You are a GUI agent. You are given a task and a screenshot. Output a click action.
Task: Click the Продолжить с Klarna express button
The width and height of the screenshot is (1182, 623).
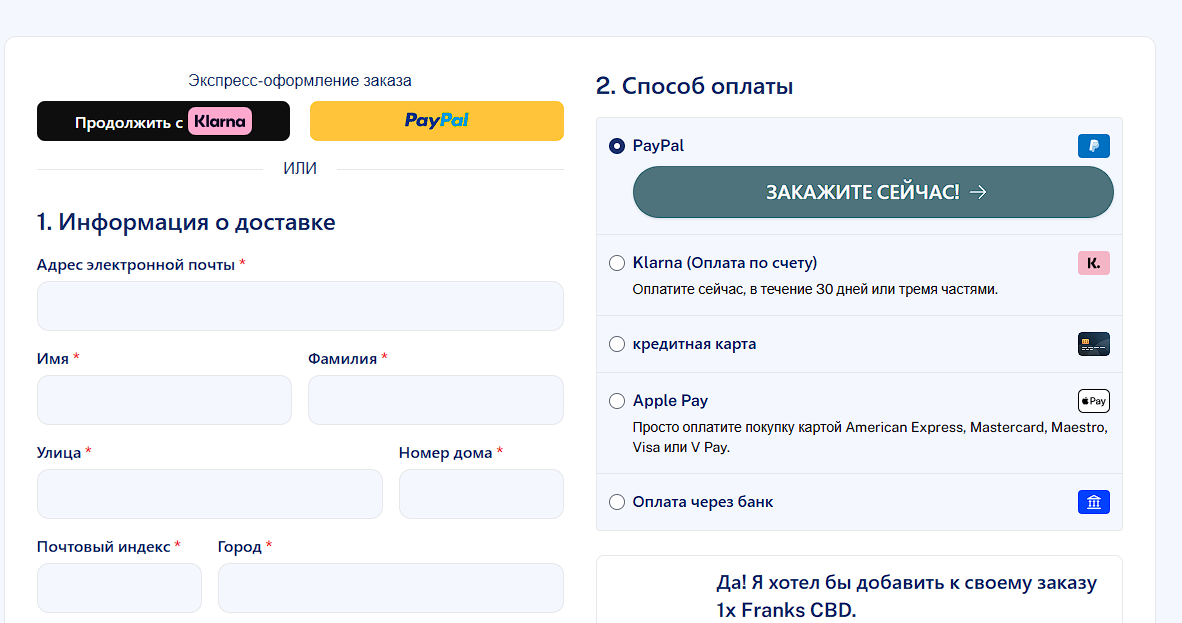pyautogui.click(x=164, y=121)
